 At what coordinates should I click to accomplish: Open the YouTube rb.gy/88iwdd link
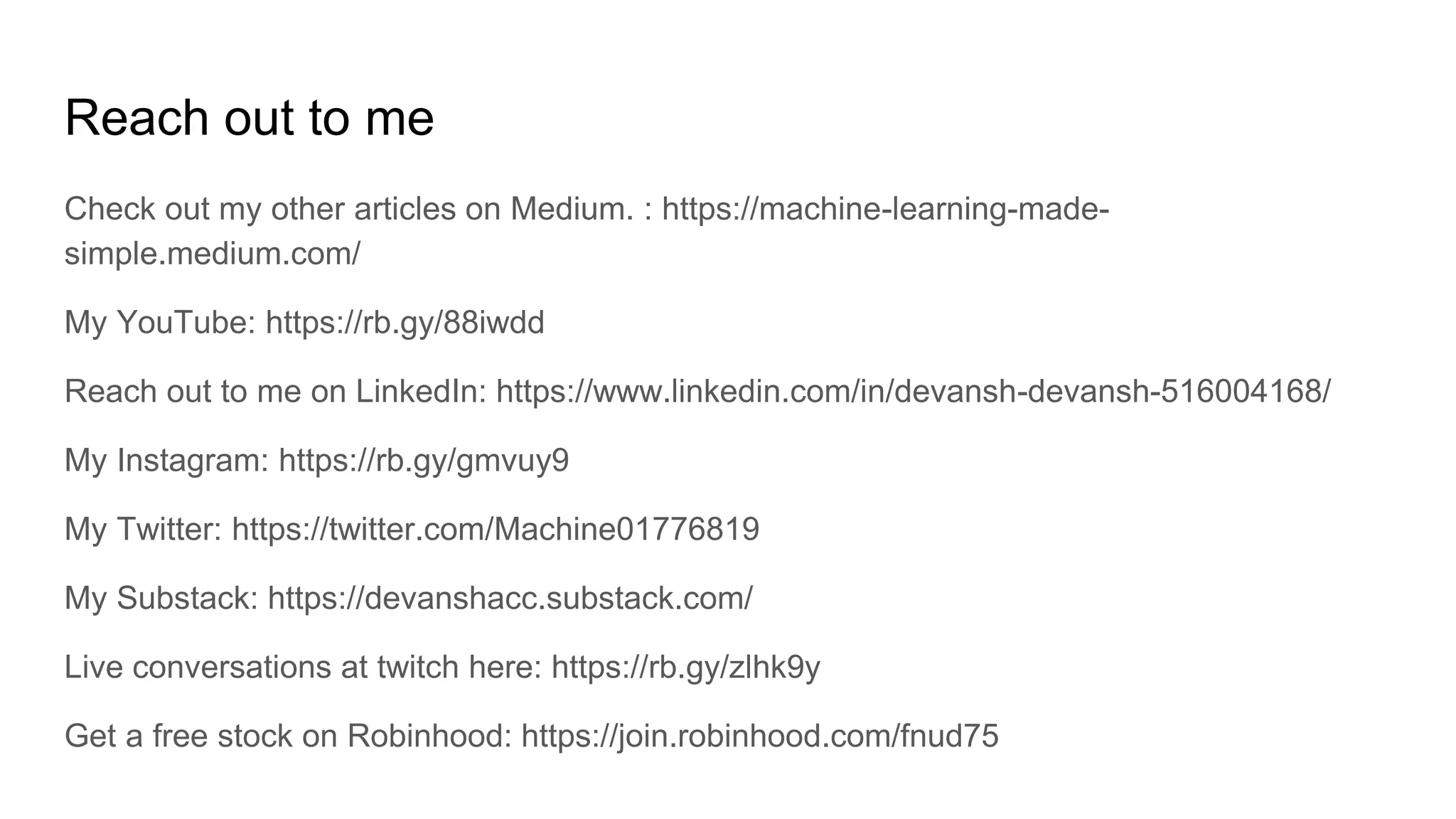[405, 323]
